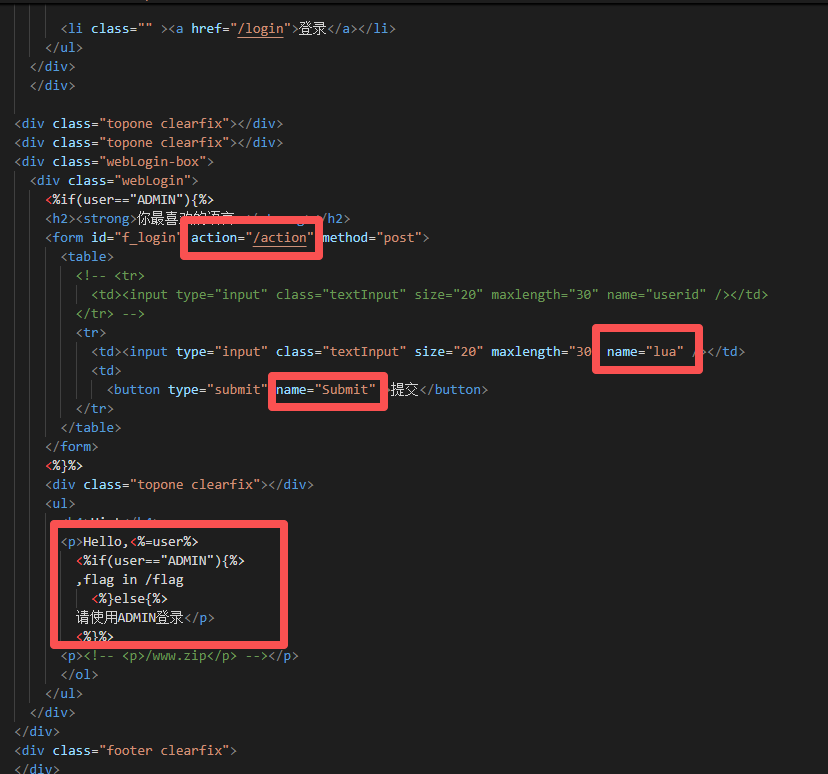
Task: Click the "/action" form action value
Action: (x=280, y=238)
